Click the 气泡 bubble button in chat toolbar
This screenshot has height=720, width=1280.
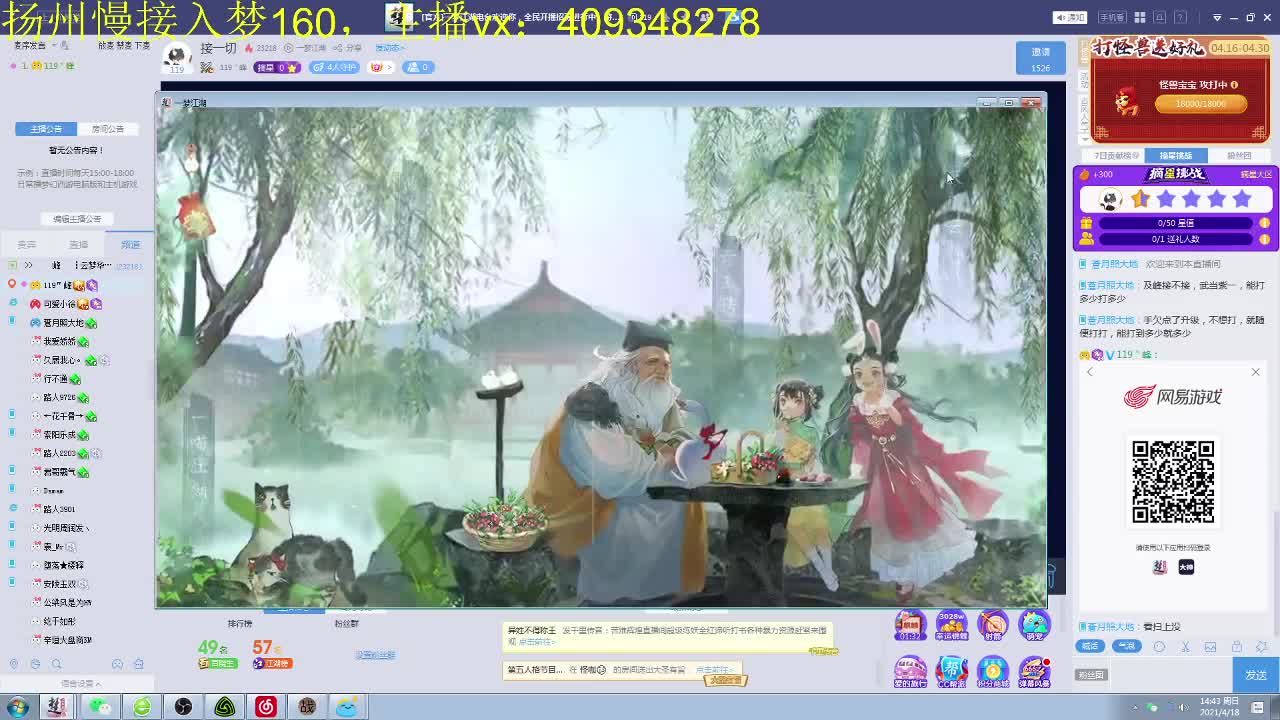point(1127,646)
